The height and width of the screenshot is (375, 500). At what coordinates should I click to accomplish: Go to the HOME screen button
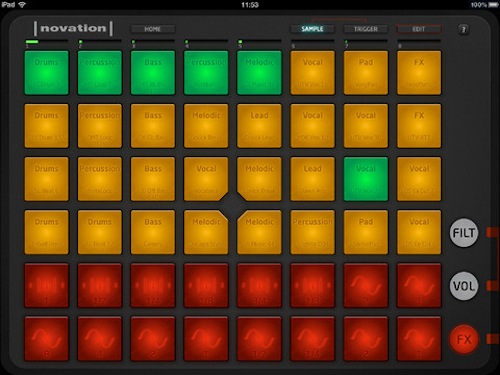click(152, 29)
